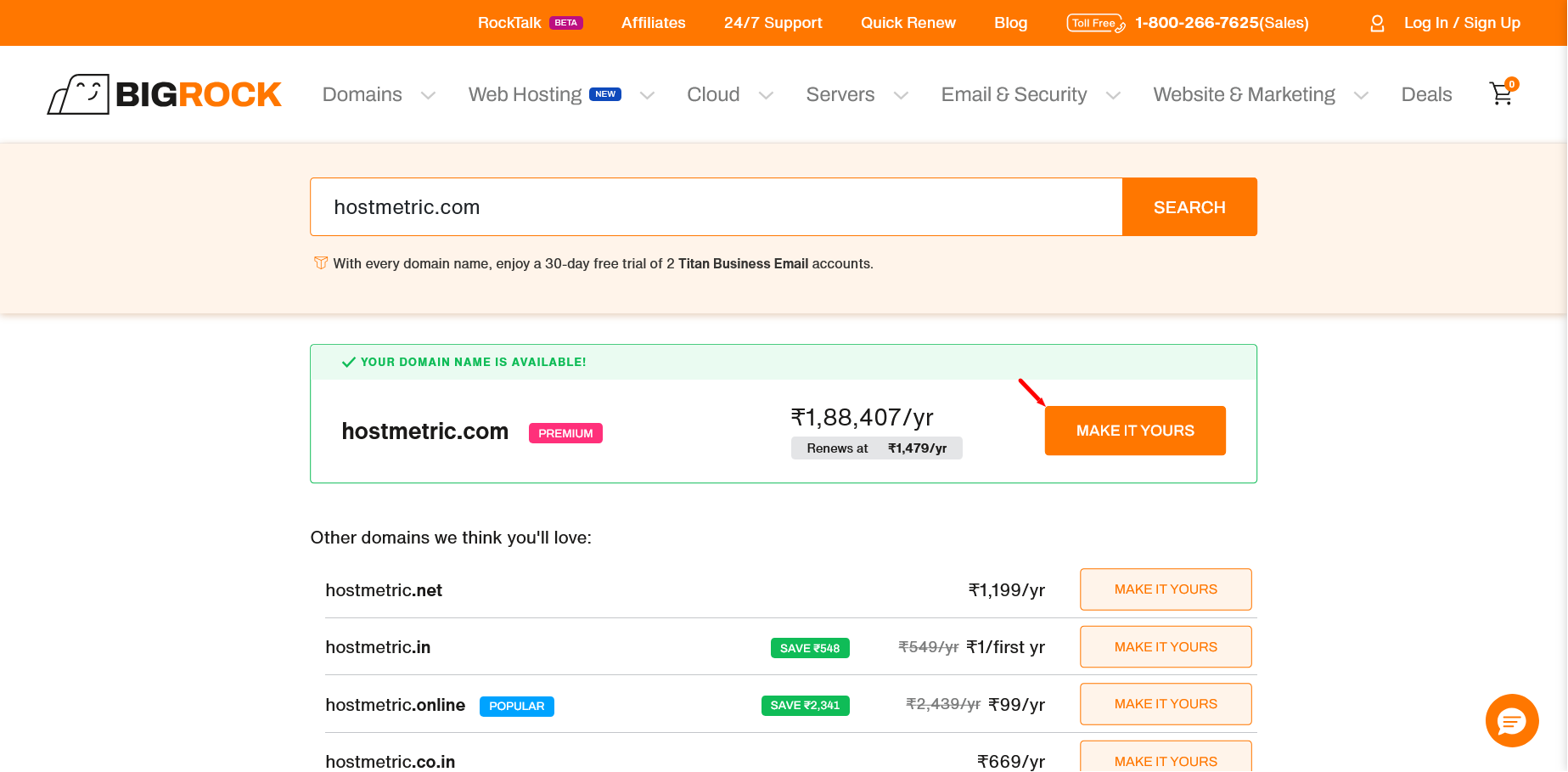The width and height of the screenshot is (1568, 772).
Task: Open the Web Hosting menu
Action: tap(525, 94)
